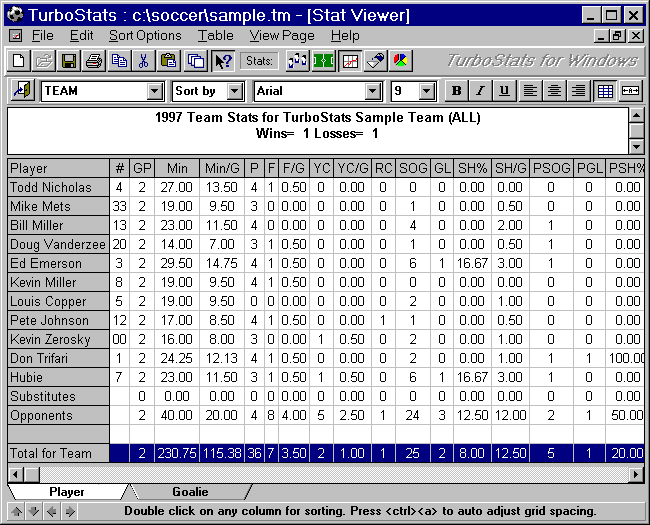Click the up arrow in status bar
The height and width of the screenshot is (525, 650).
coord(17,511)
